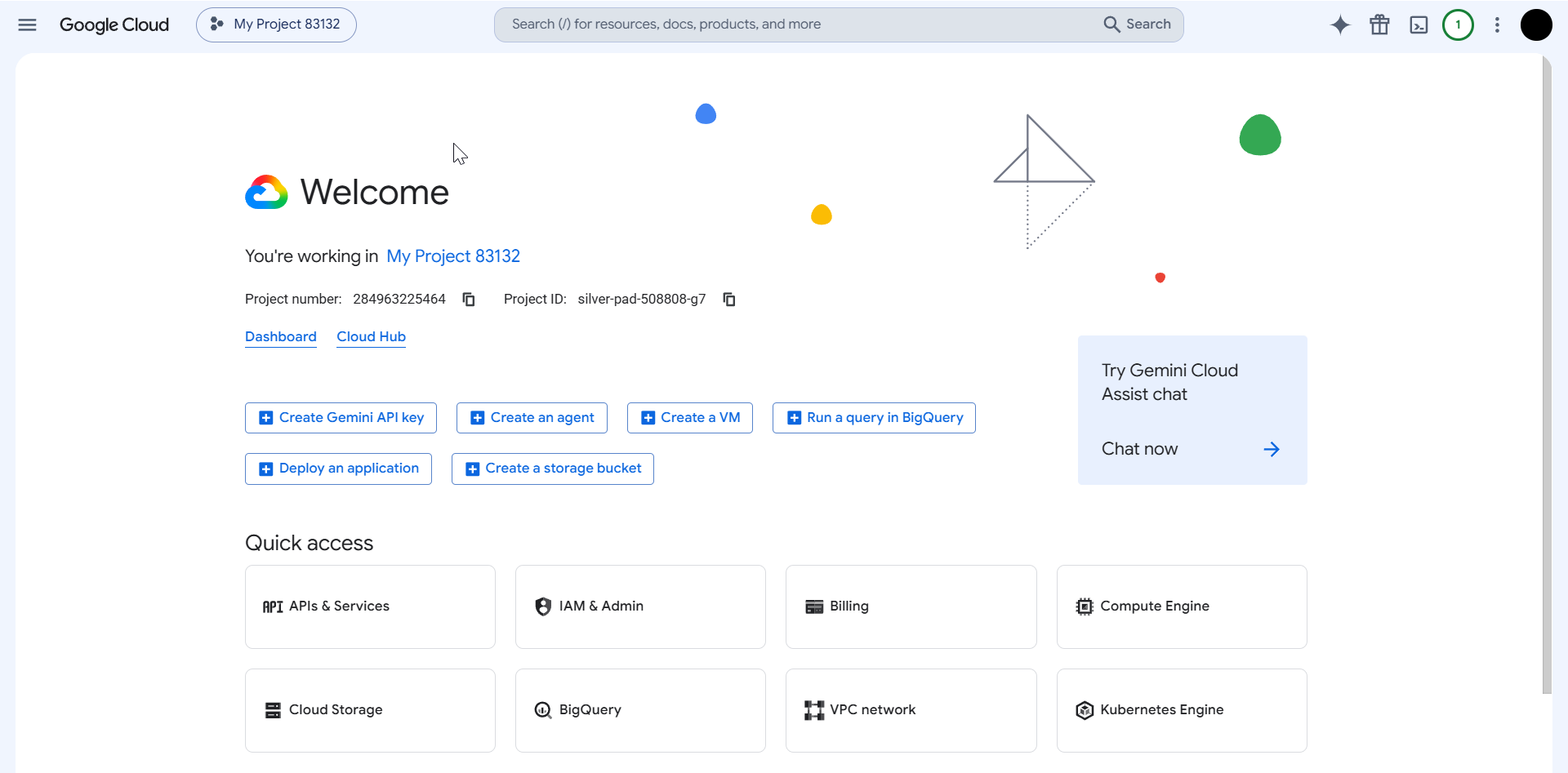Open the Billing quick access card
This screenshot has height=773, width=1568.
click(x=911, y=606)
